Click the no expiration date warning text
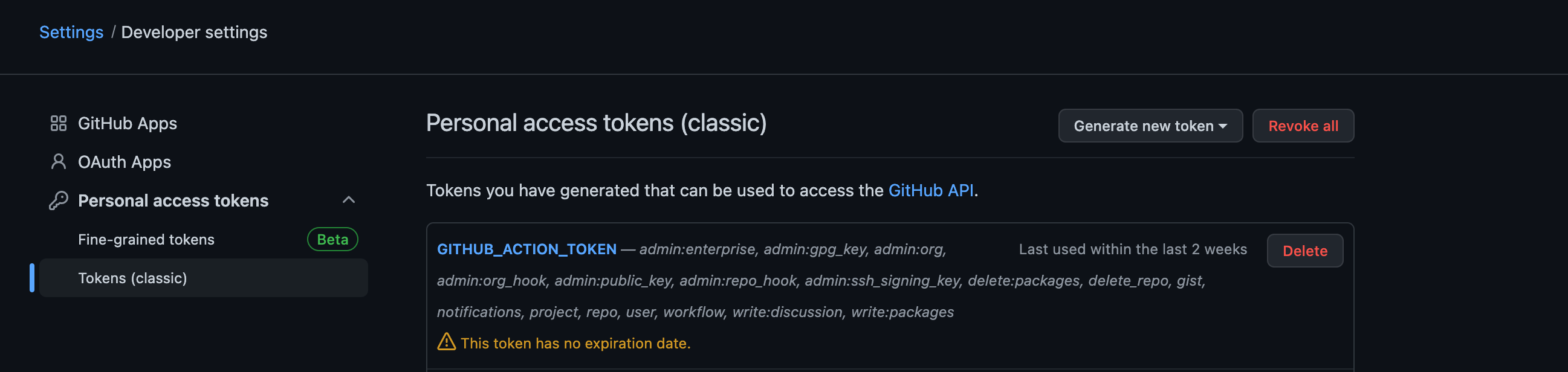This screenshot has width=1568, height=372. [576, 343]
